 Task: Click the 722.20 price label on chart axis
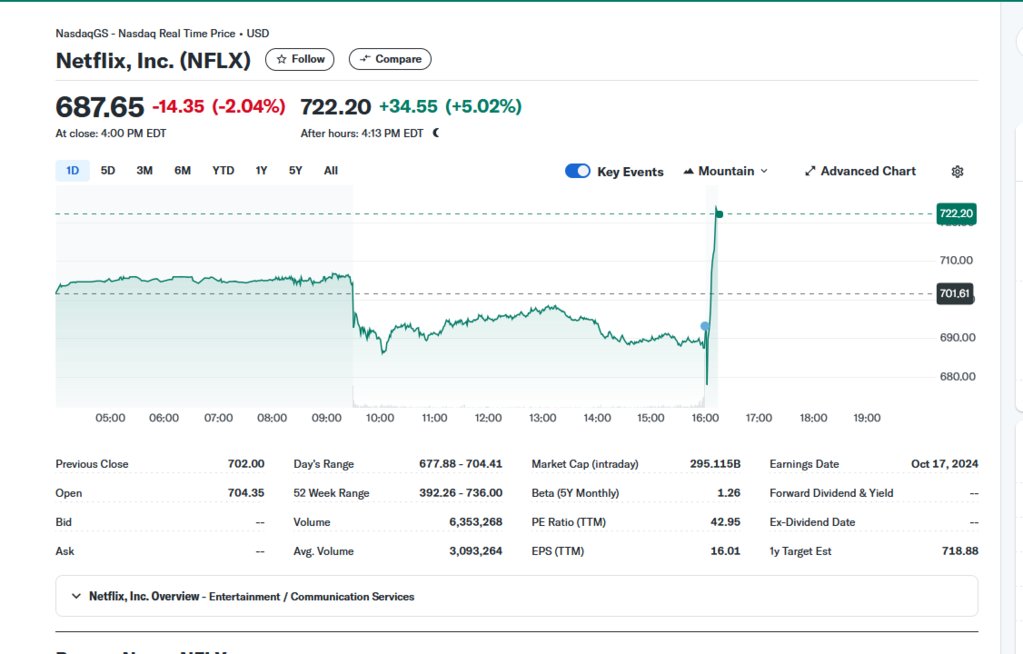click(956, 213)
